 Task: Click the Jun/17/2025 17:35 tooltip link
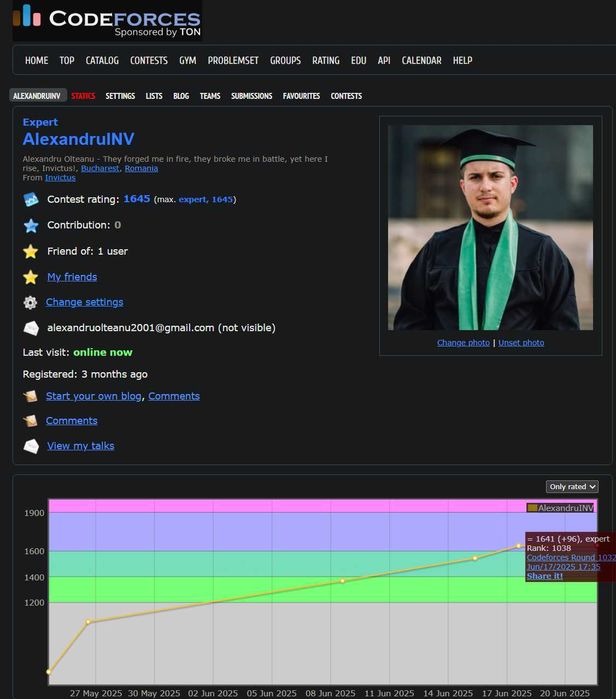click(563, 567)
